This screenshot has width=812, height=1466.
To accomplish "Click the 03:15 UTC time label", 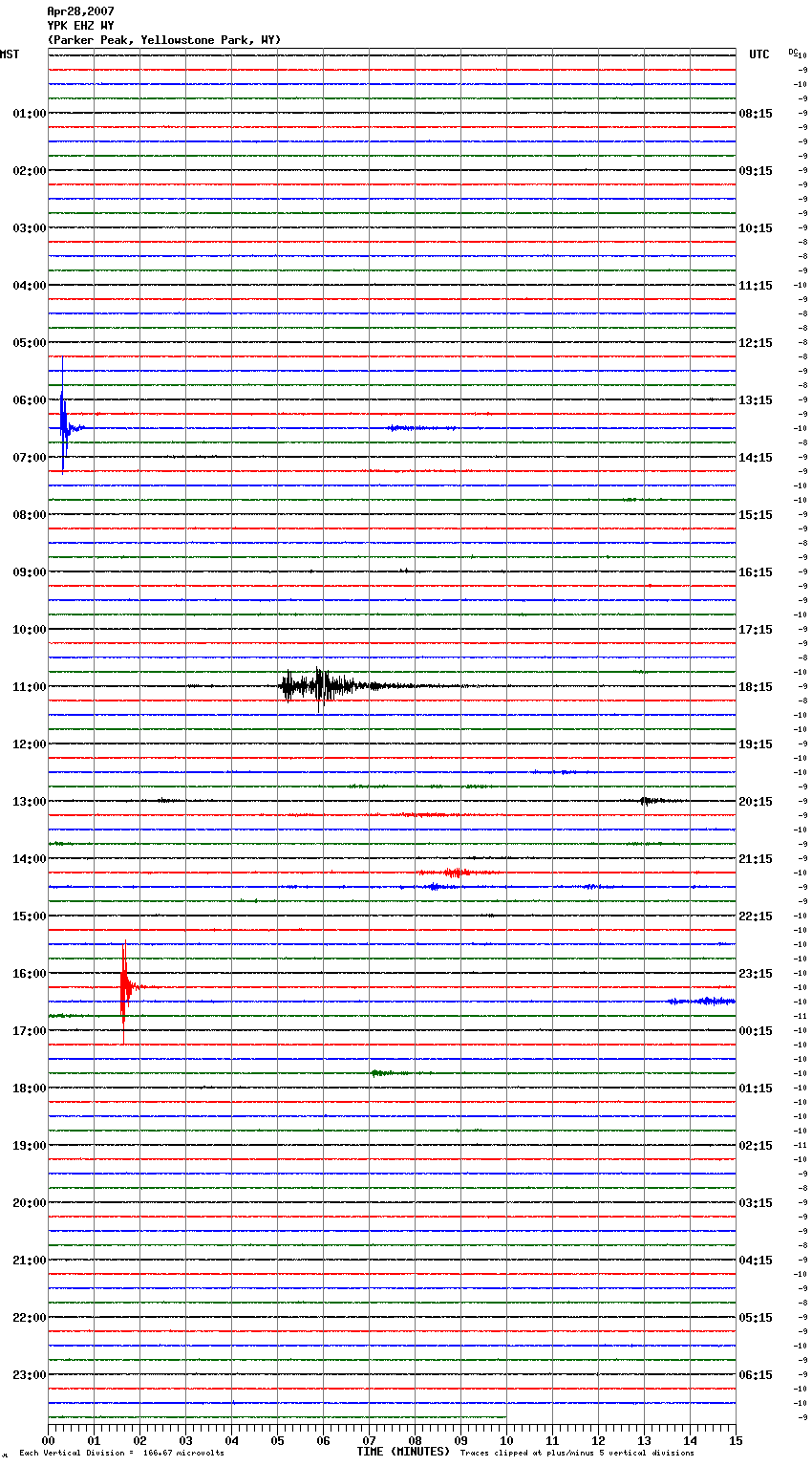I will (756, 1203).
